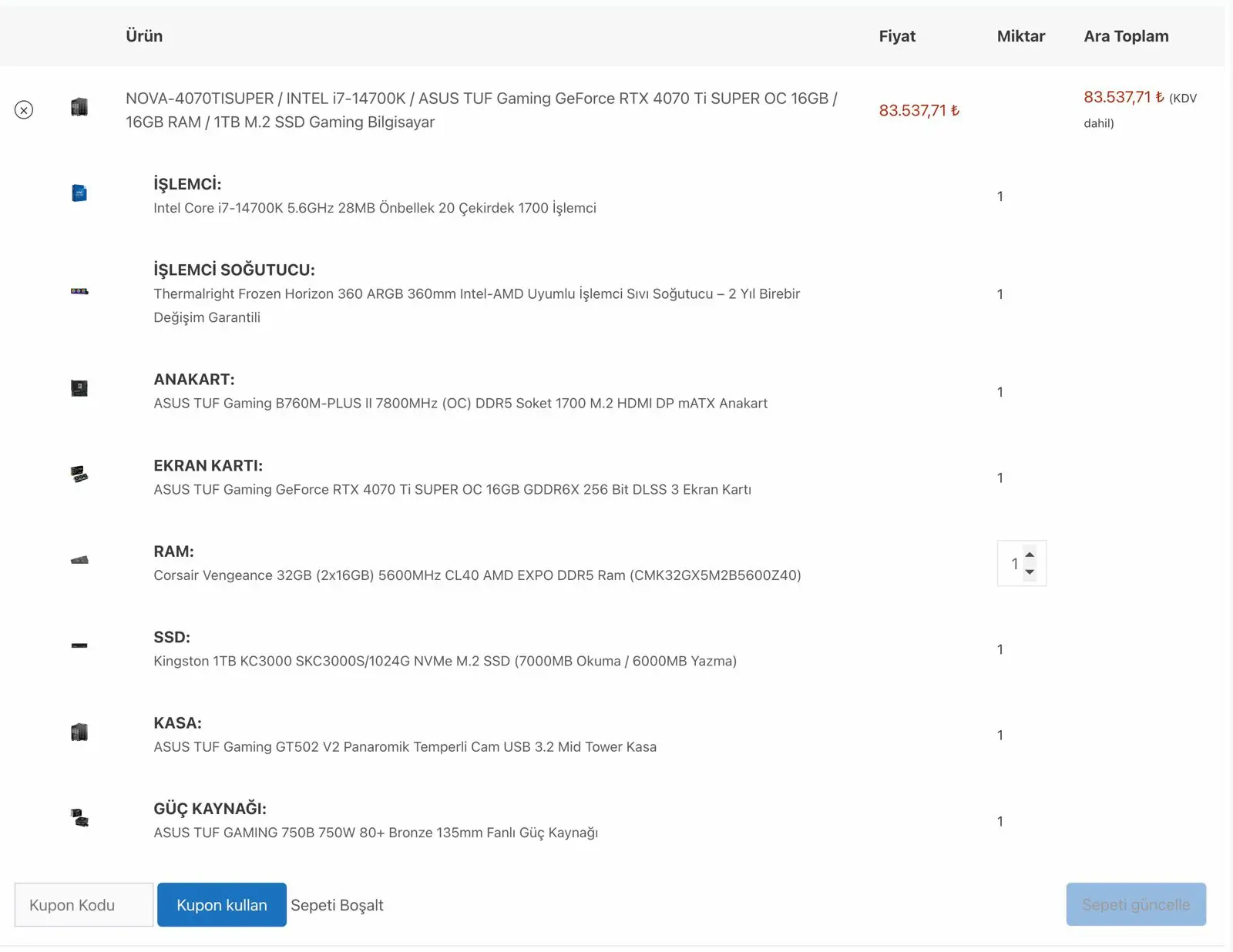
Task: View the Intel Core i7-14700K processor image
Action: coord(79,193)
